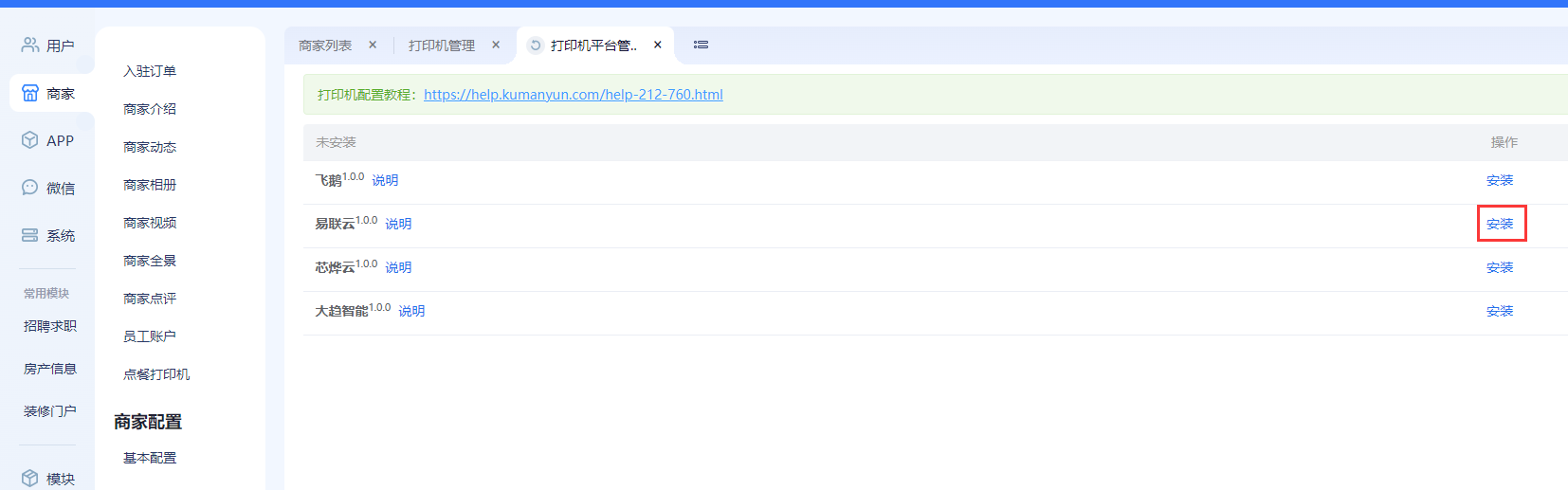Viewport: 1568px width, 490px height.
Task: Open the tab list menu icon
Action: pyautogui.click(x=701, y=45)
